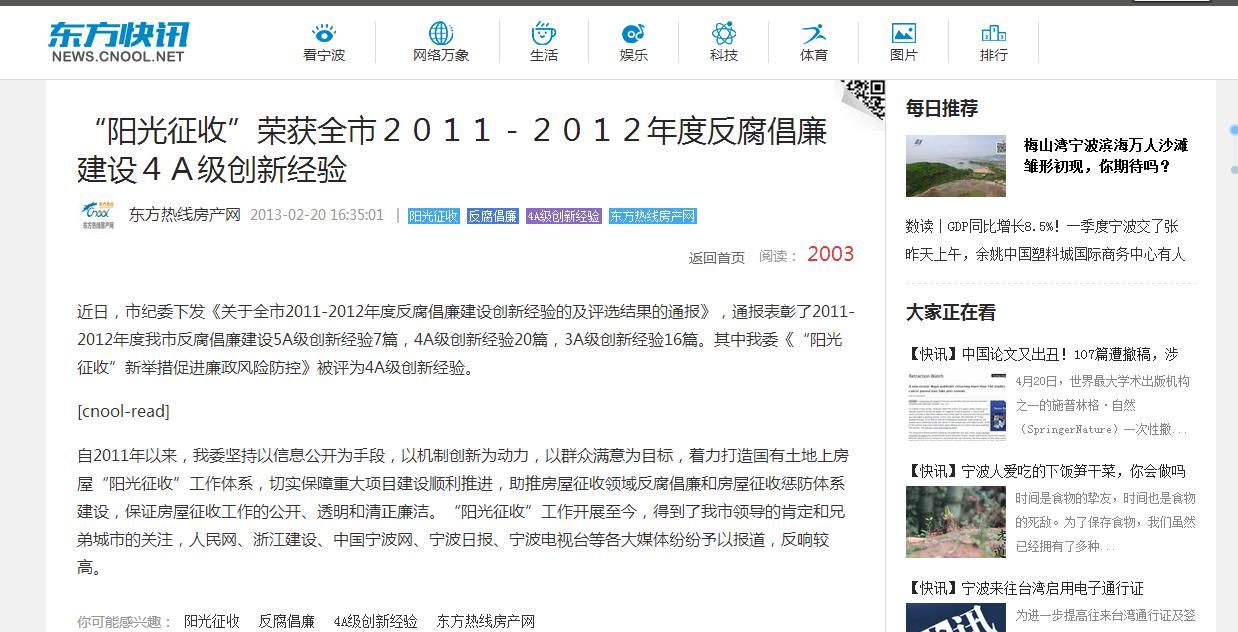Click 返回首页 link
The image size is (1238, 632).
point(716,257)
